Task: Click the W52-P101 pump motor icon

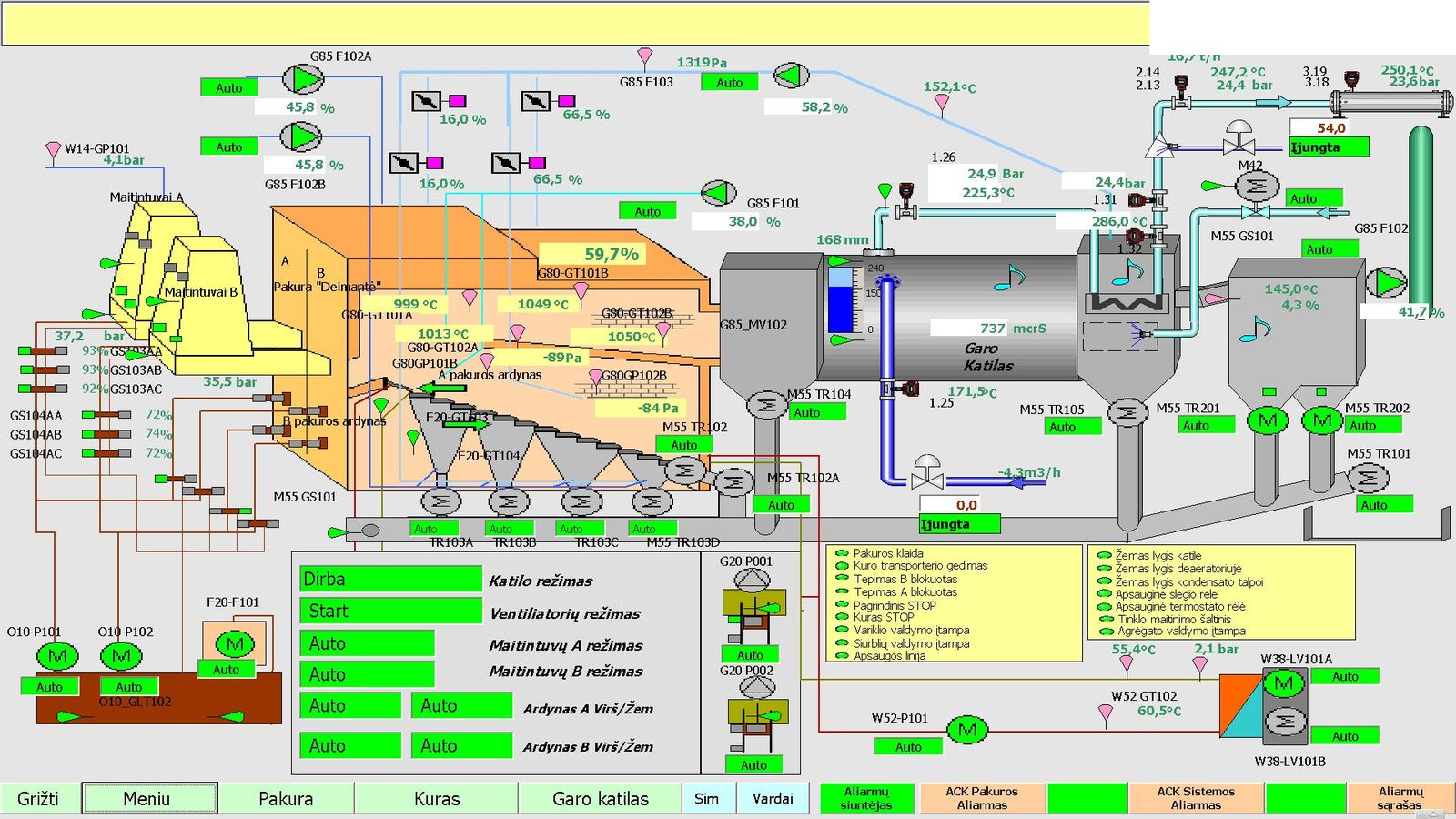Action: coord(967,729)
